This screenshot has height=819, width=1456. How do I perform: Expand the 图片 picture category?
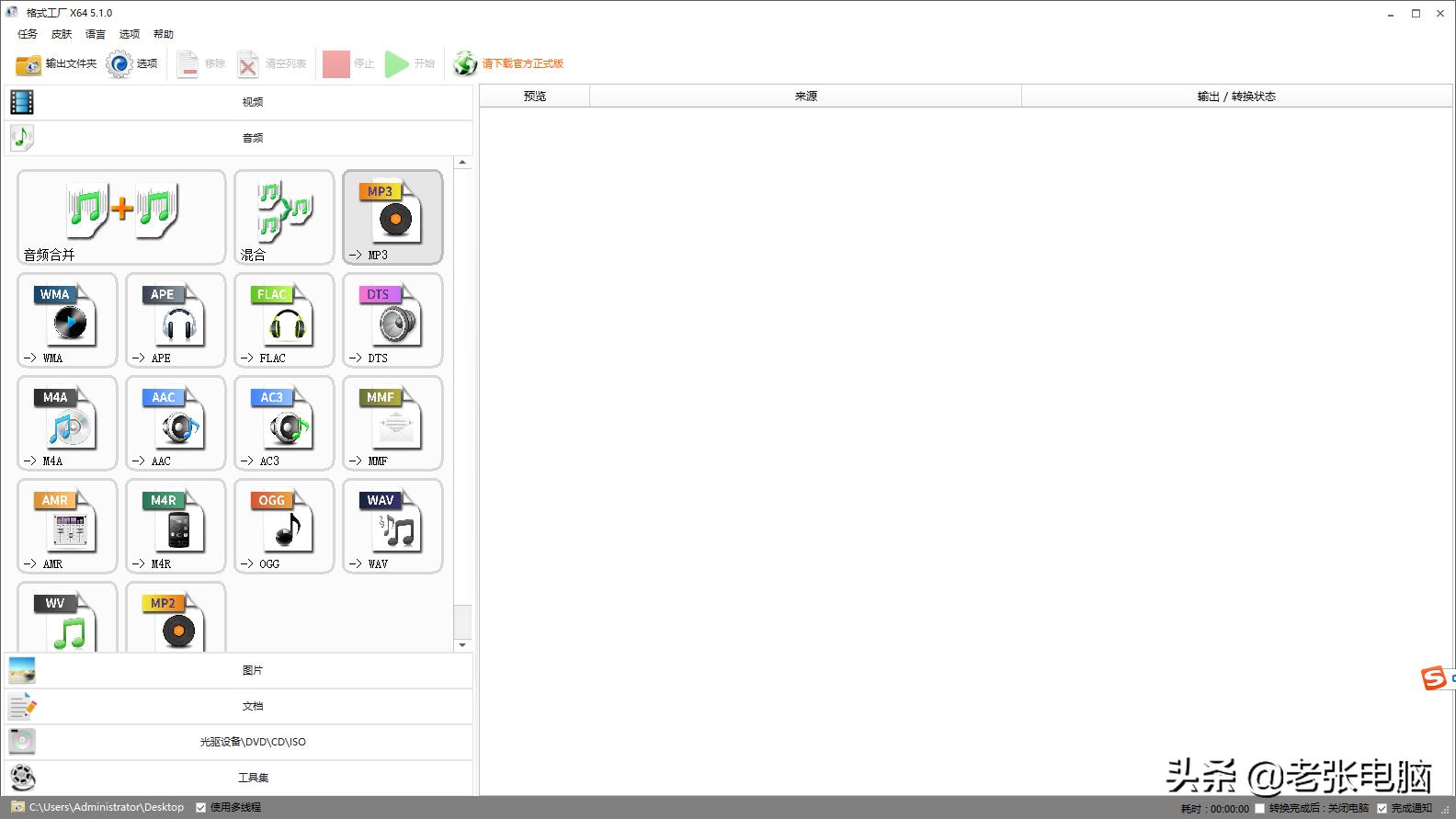tap(239, 670)
